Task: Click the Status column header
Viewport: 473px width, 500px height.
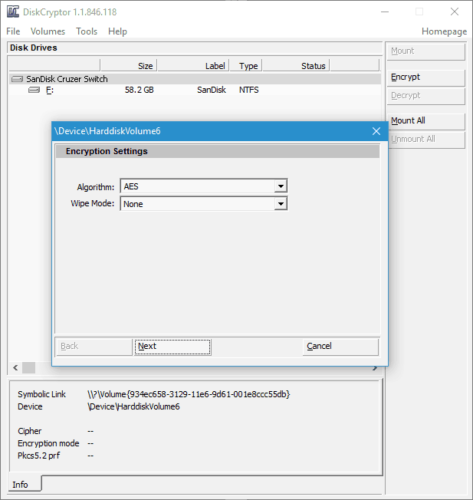Action: [x=296, y=66]
